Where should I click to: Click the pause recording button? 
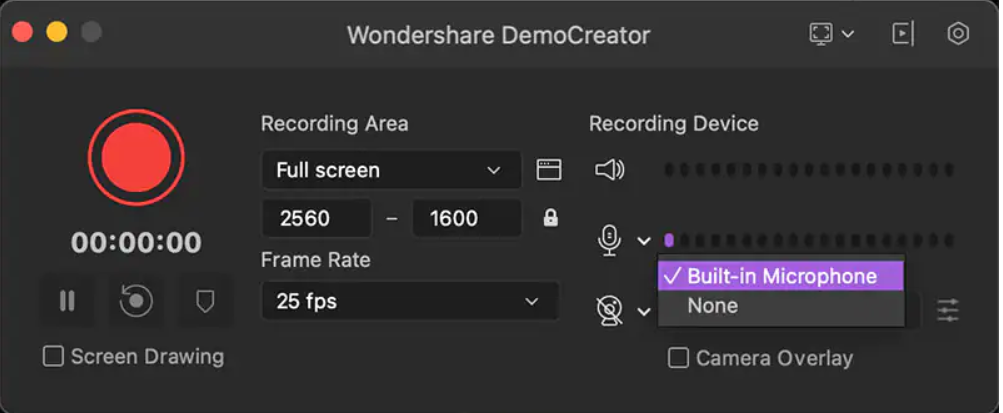[x=67, y=300]
